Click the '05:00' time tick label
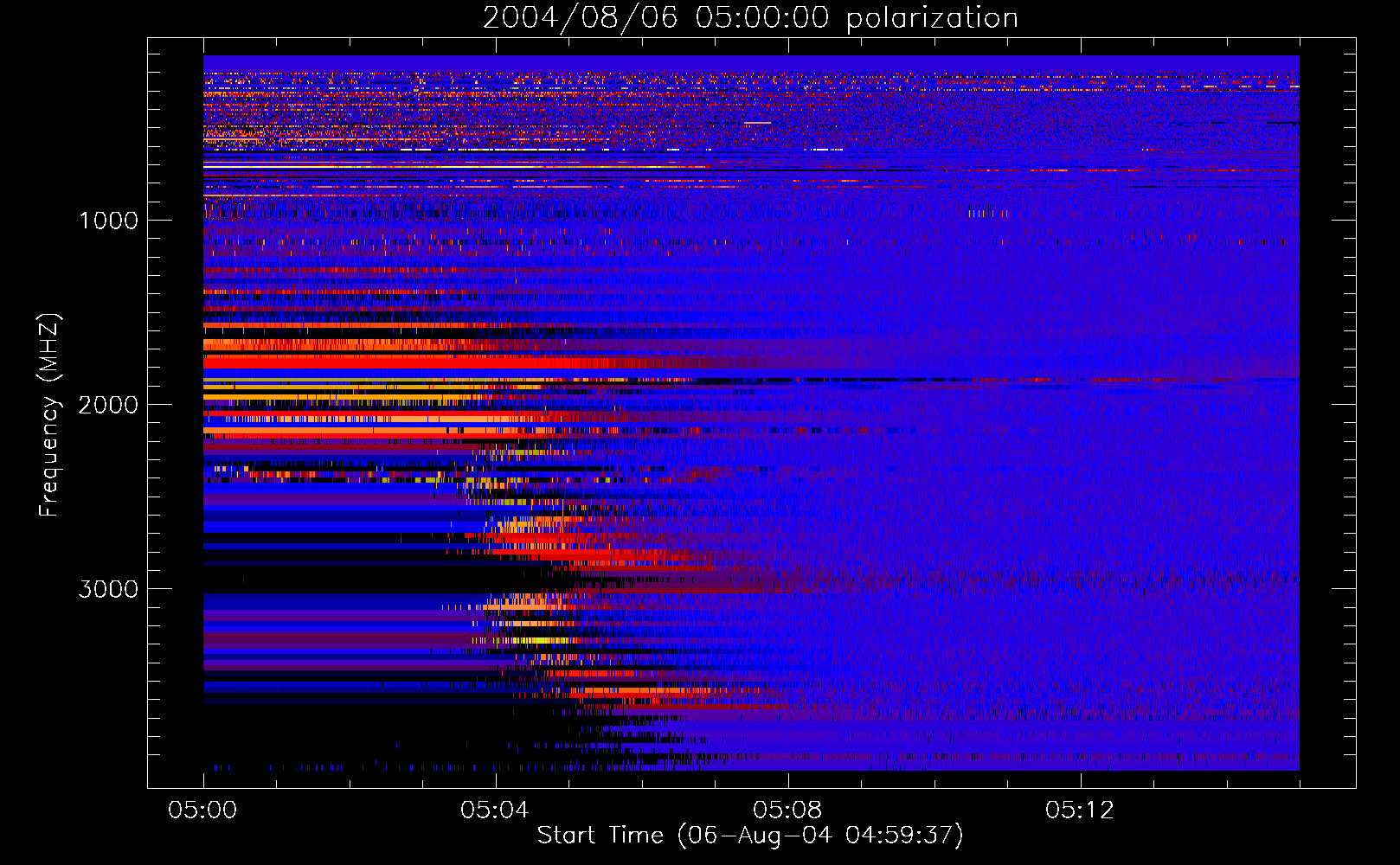The image size is (1400, 865). click(202, 811)
